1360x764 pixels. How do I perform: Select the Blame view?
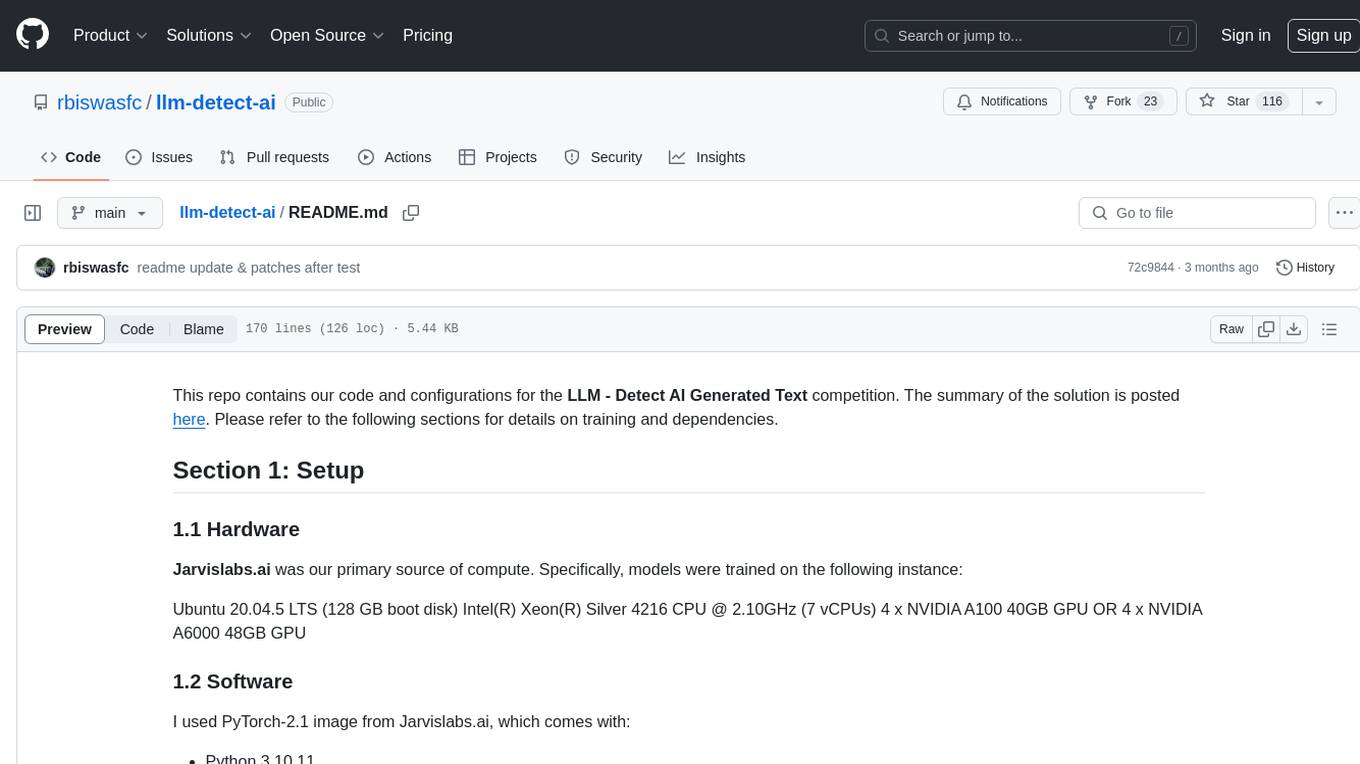click(x=204, y=329)
